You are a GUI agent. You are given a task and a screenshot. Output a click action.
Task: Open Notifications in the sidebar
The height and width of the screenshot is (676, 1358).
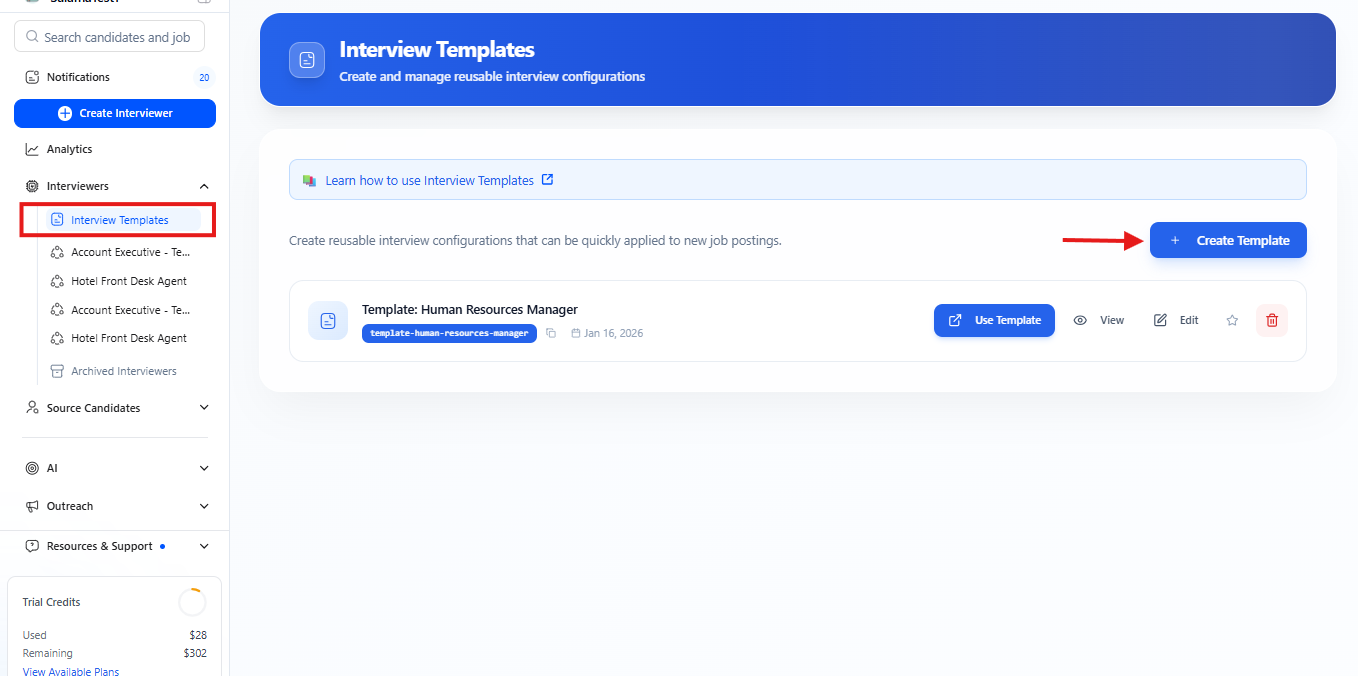78,77
